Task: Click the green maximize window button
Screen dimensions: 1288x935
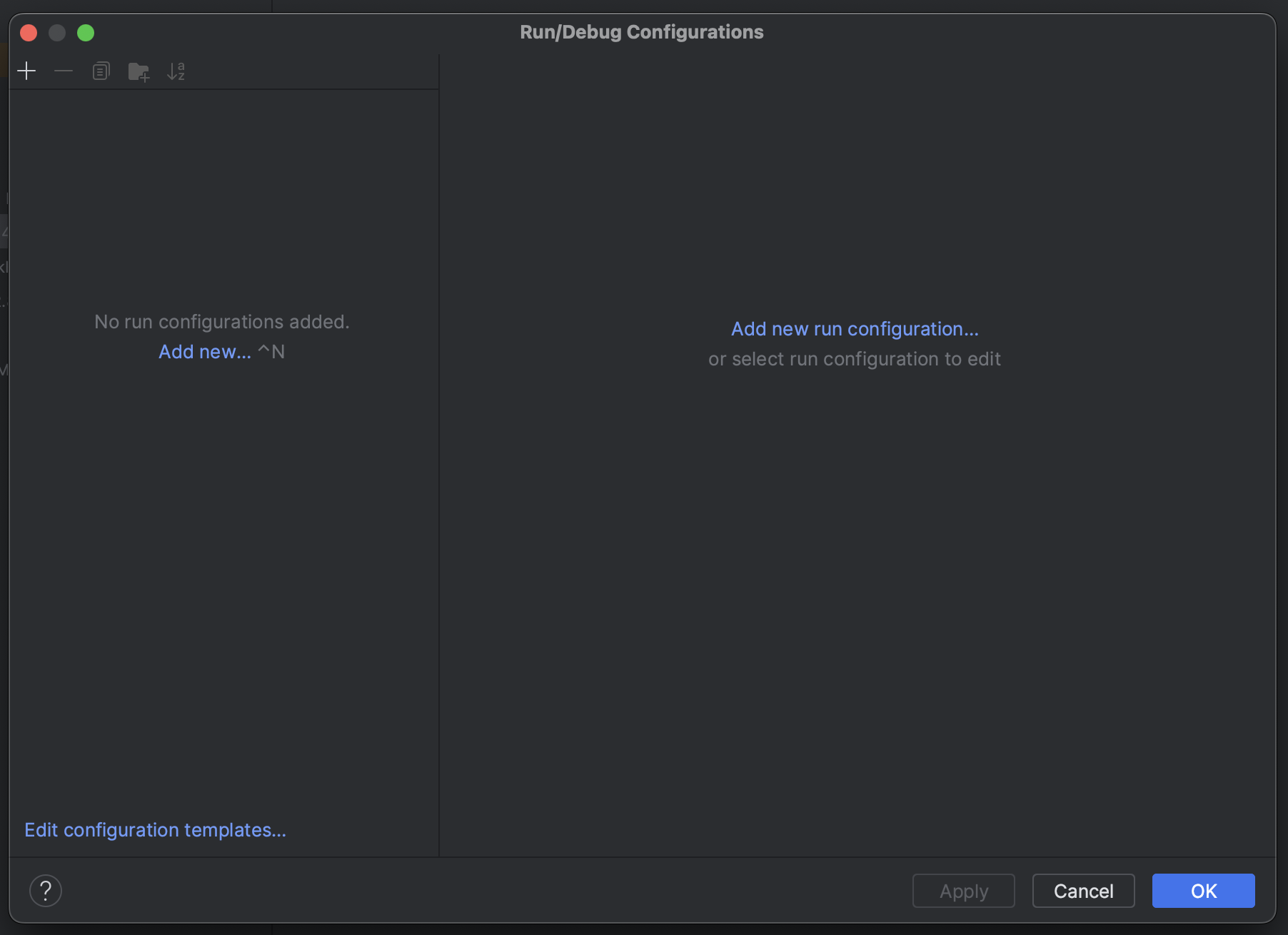Action: click(x=86, y=33)
